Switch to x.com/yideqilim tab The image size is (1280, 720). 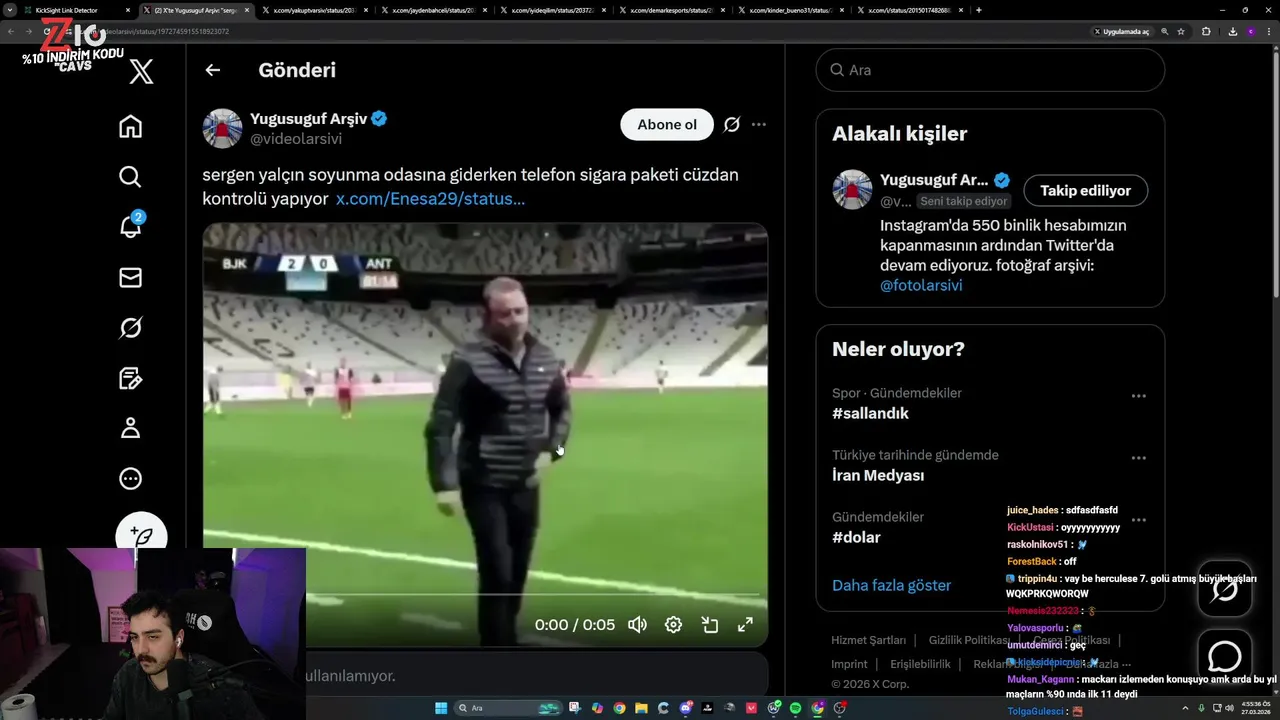[x=552, y=10]
